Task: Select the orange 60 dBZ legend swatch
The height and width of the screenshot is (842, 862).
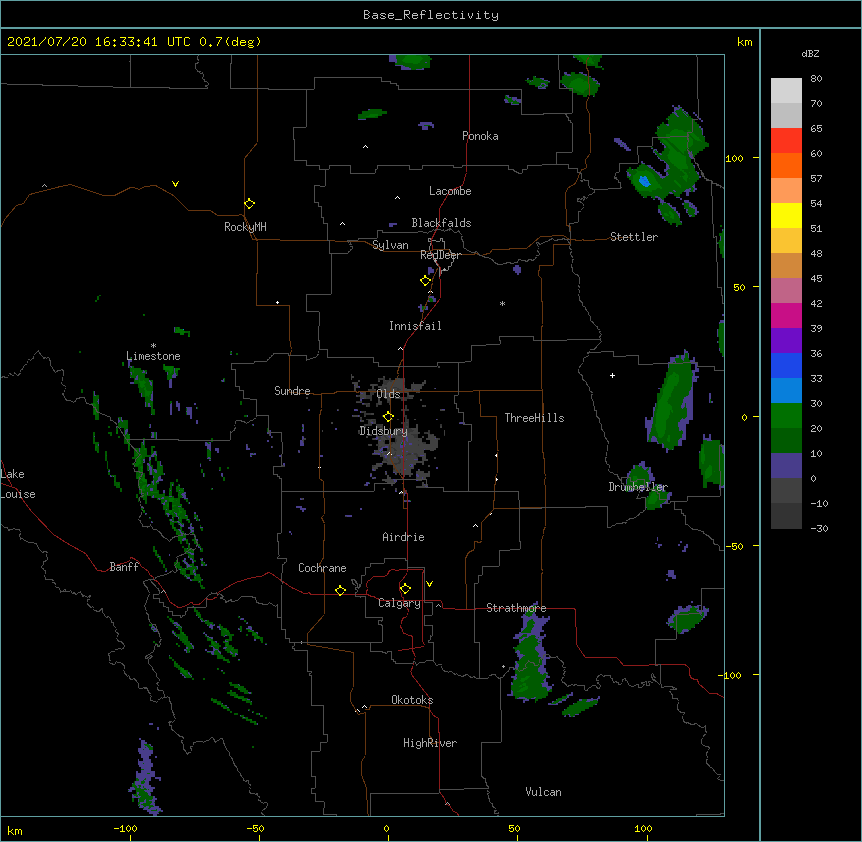Action: tap(786, 165)
